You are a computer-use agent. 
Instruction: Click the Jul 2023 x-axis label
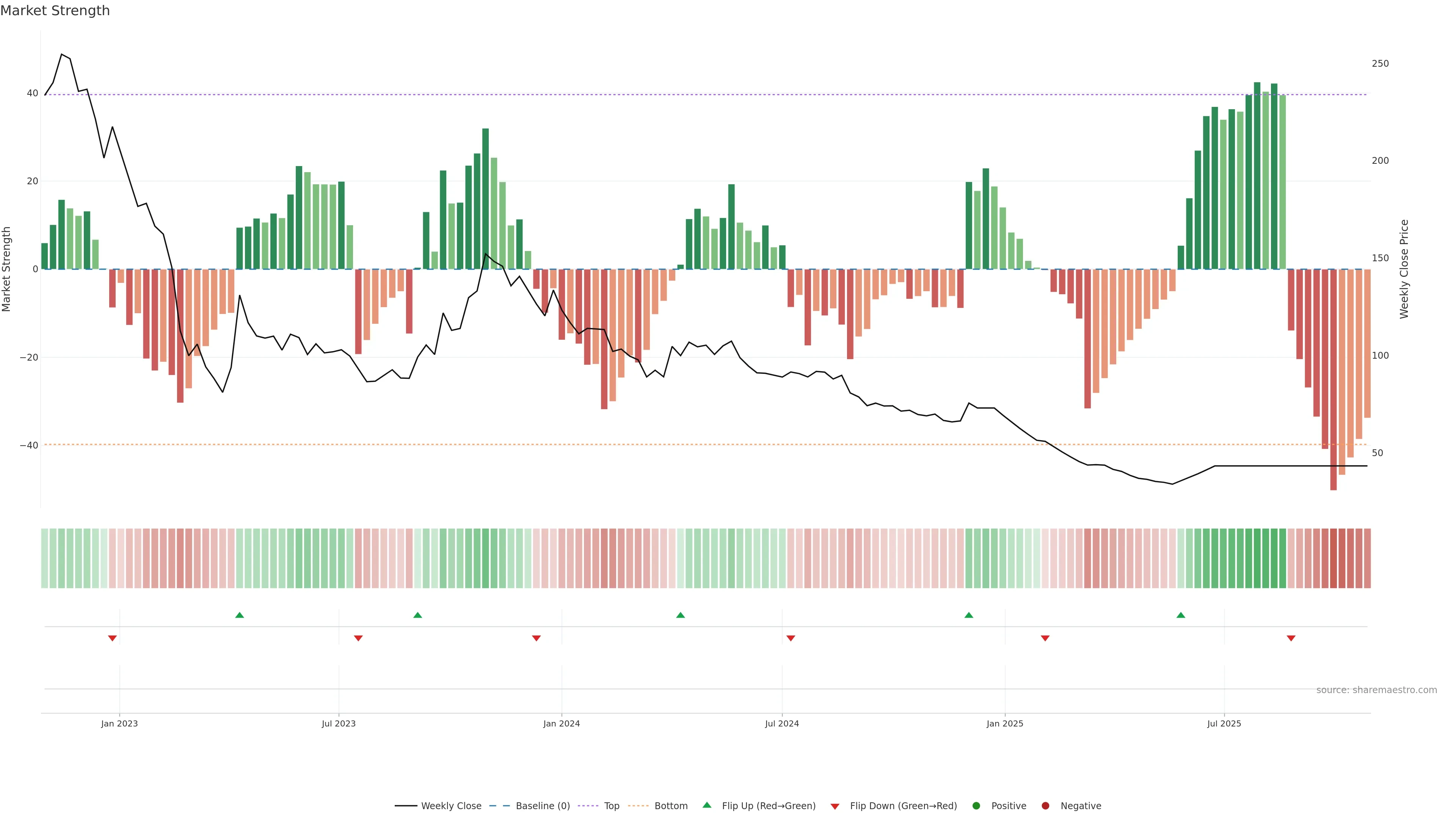[339, 723]
